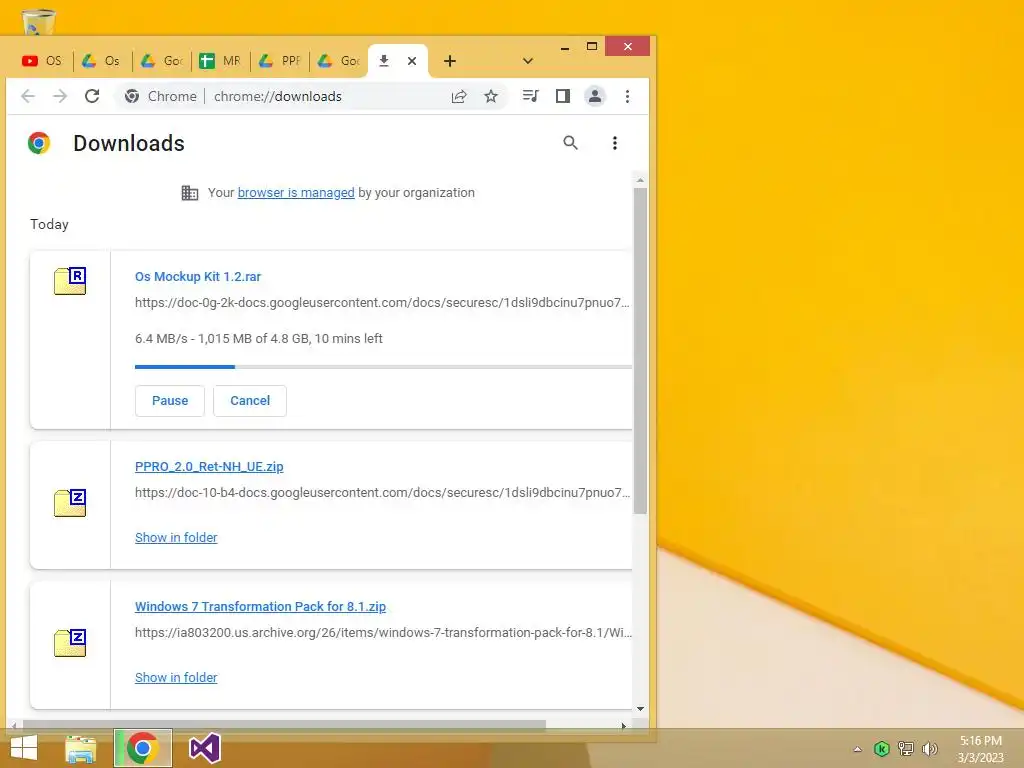1024x768 pixels.
Task: Click the PPRO zip file icon
Action: (70, 503)
